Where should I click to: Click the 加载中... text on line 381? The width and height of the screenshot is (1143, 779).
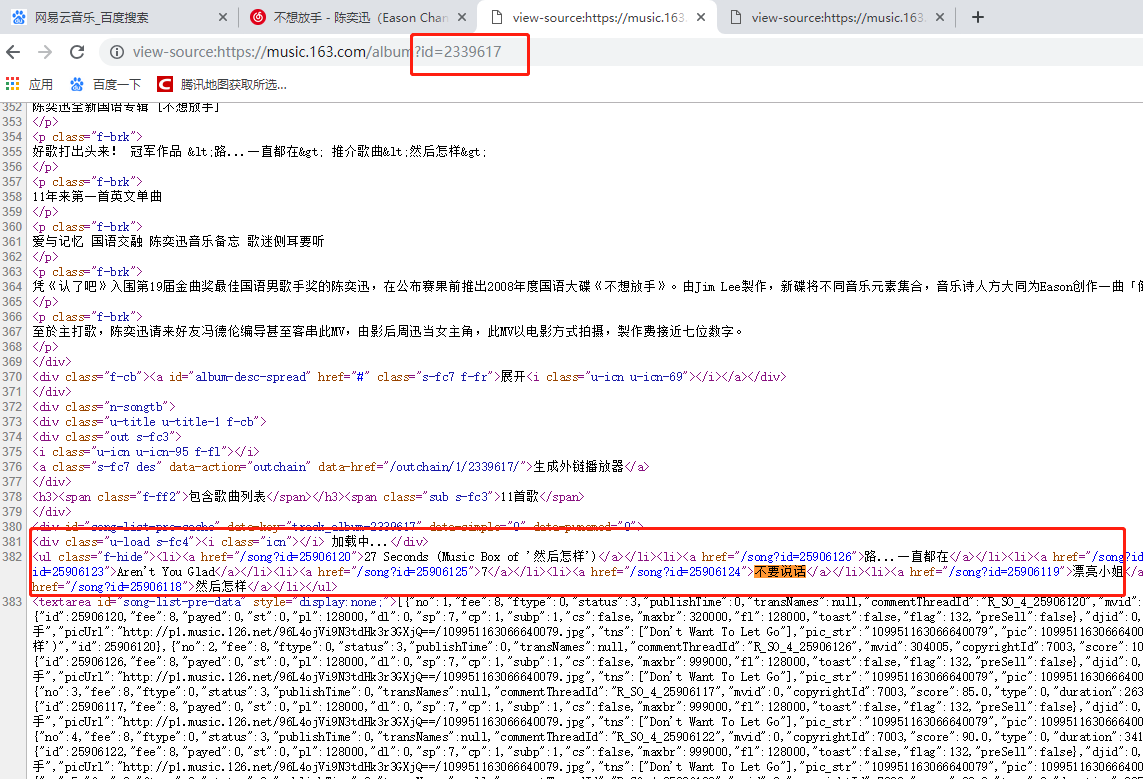[x=361, y=542]
